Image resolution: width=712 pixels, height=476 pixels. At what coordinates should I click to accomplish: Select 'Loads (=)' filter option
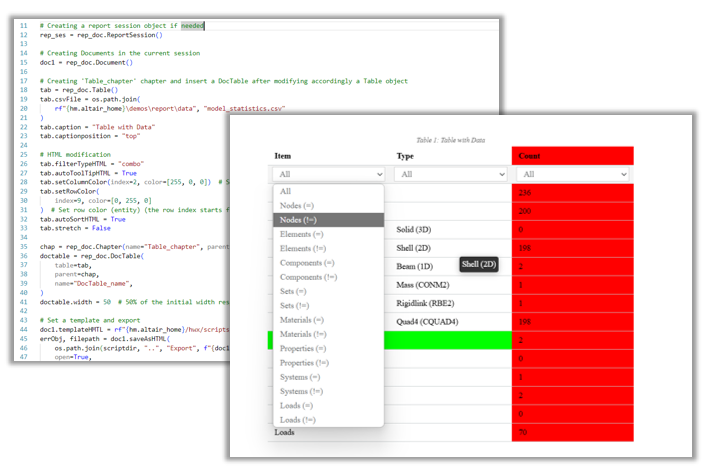point(328,406)
